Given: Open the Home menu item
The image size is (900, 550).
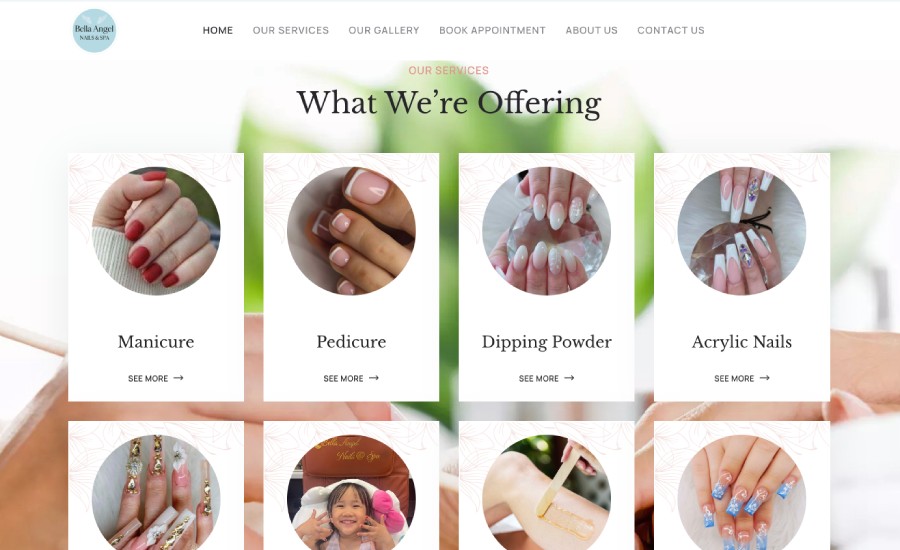Looking at the screenshot, I should point(218,30).
